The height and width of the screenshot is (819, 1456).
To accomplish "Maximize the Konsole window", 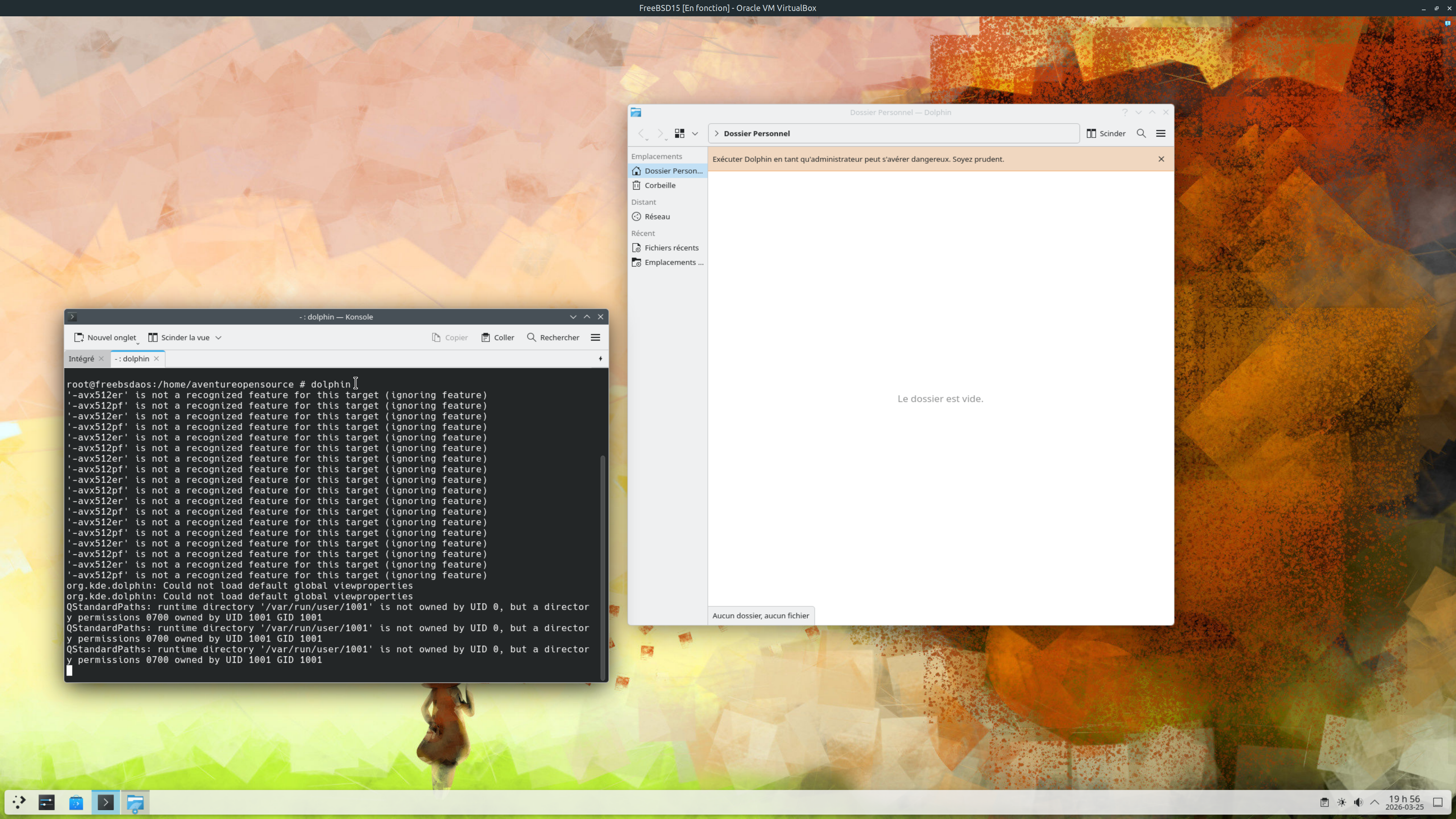I will click(587, 317).
